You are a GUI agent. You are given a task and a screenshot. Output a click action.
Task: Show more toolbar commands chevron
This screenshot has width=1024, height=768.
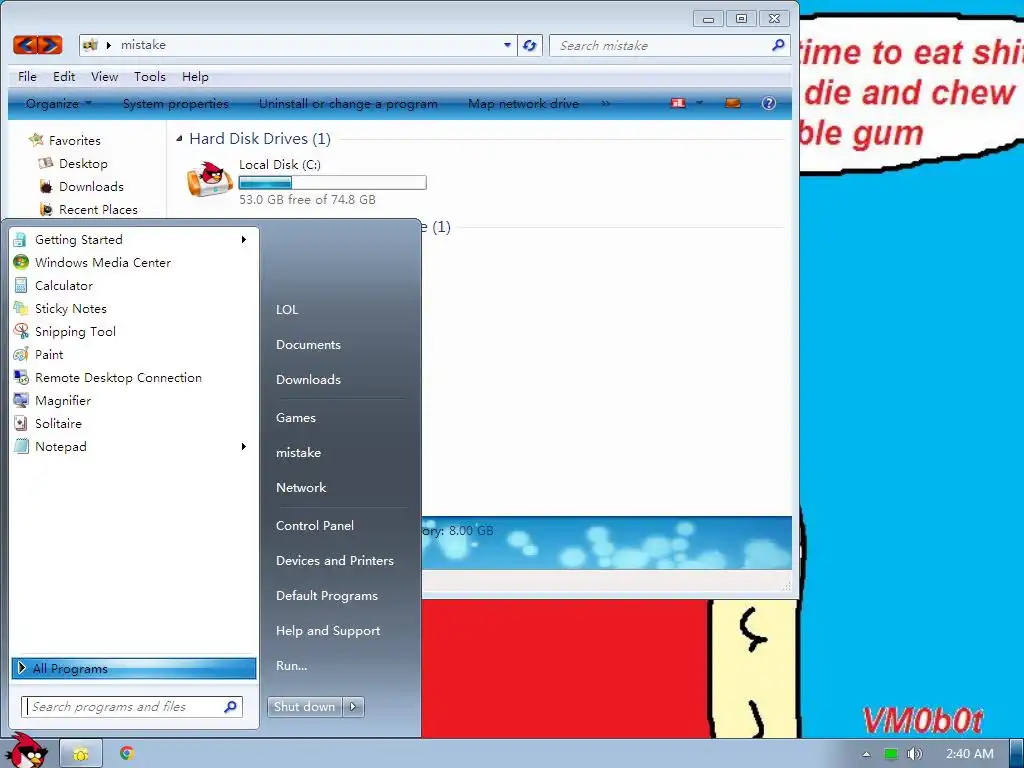[605, 103]
